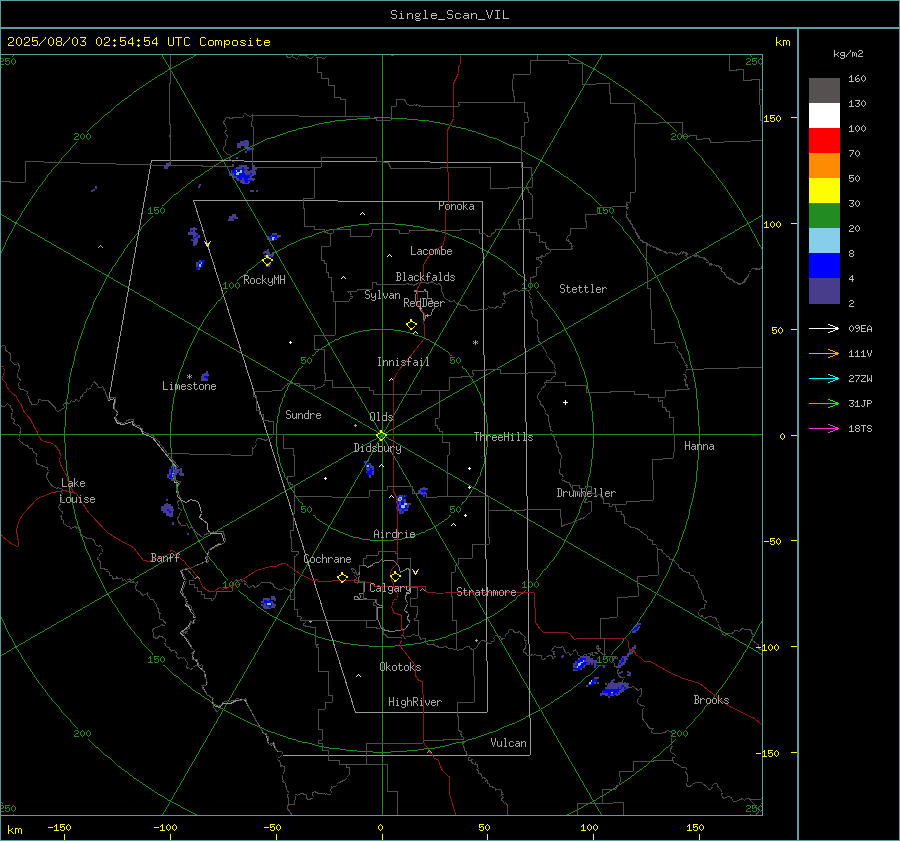Click the magenta 18TS arrow in legend

pos(824,428)
